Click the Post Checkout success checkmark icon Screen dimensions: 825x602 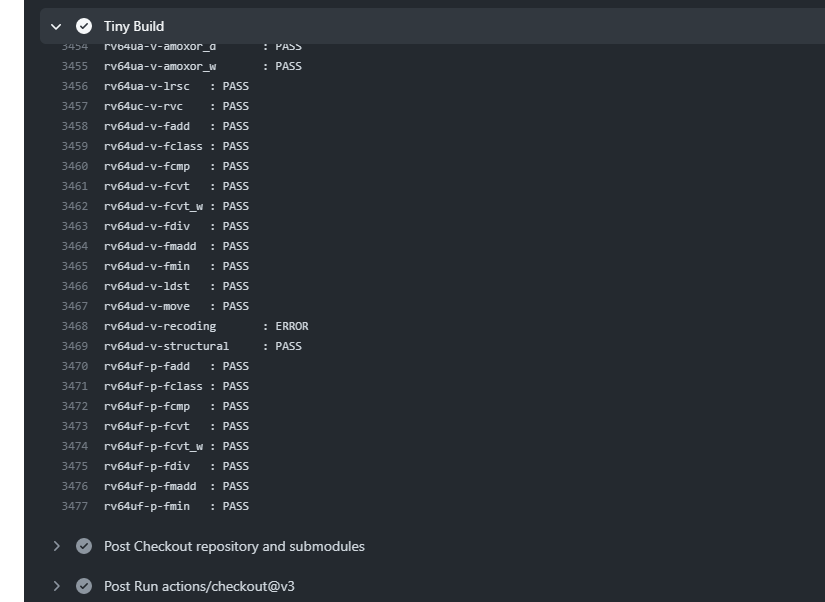click(84, 546)
